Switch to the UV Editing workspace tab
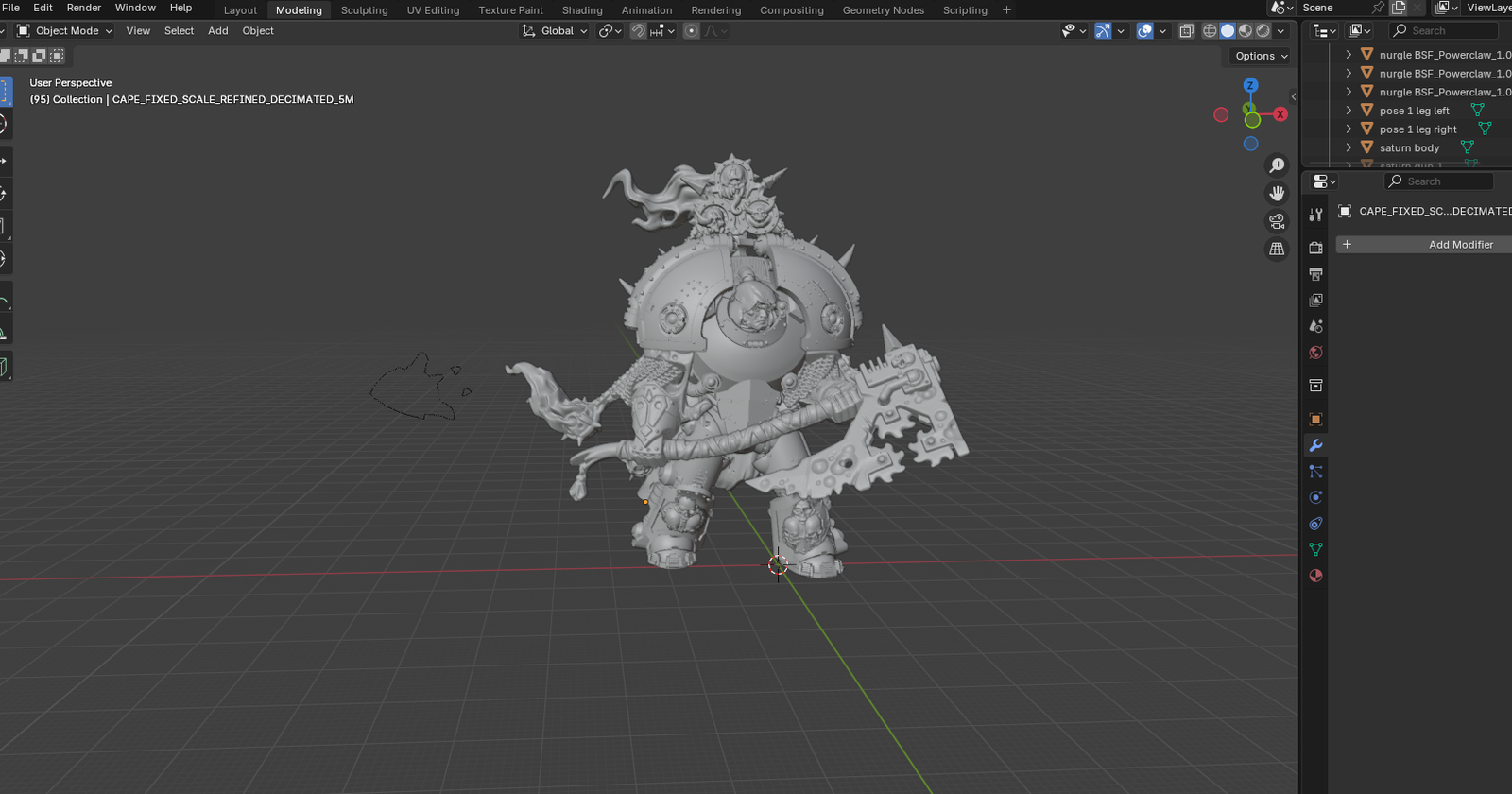 point(433,10)
